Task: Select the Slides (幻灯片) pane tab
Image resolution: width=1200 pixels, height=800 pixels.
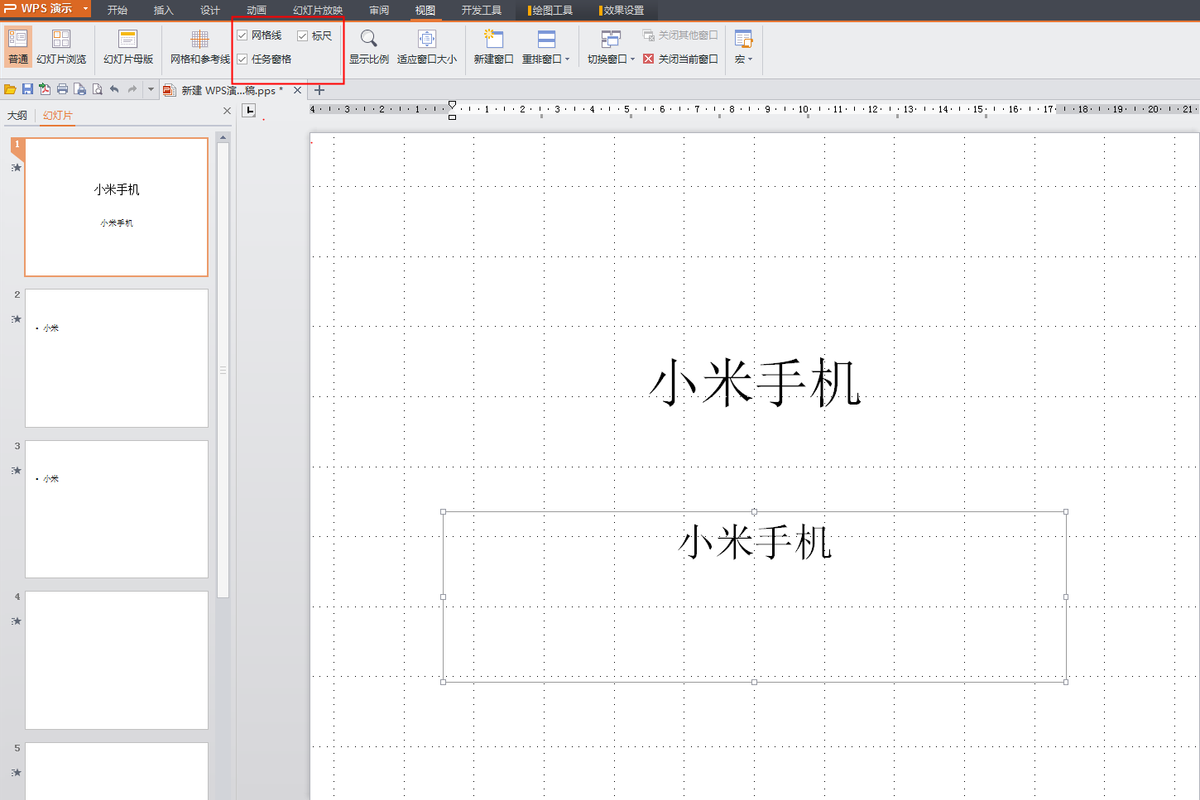Action: point(56,115)
